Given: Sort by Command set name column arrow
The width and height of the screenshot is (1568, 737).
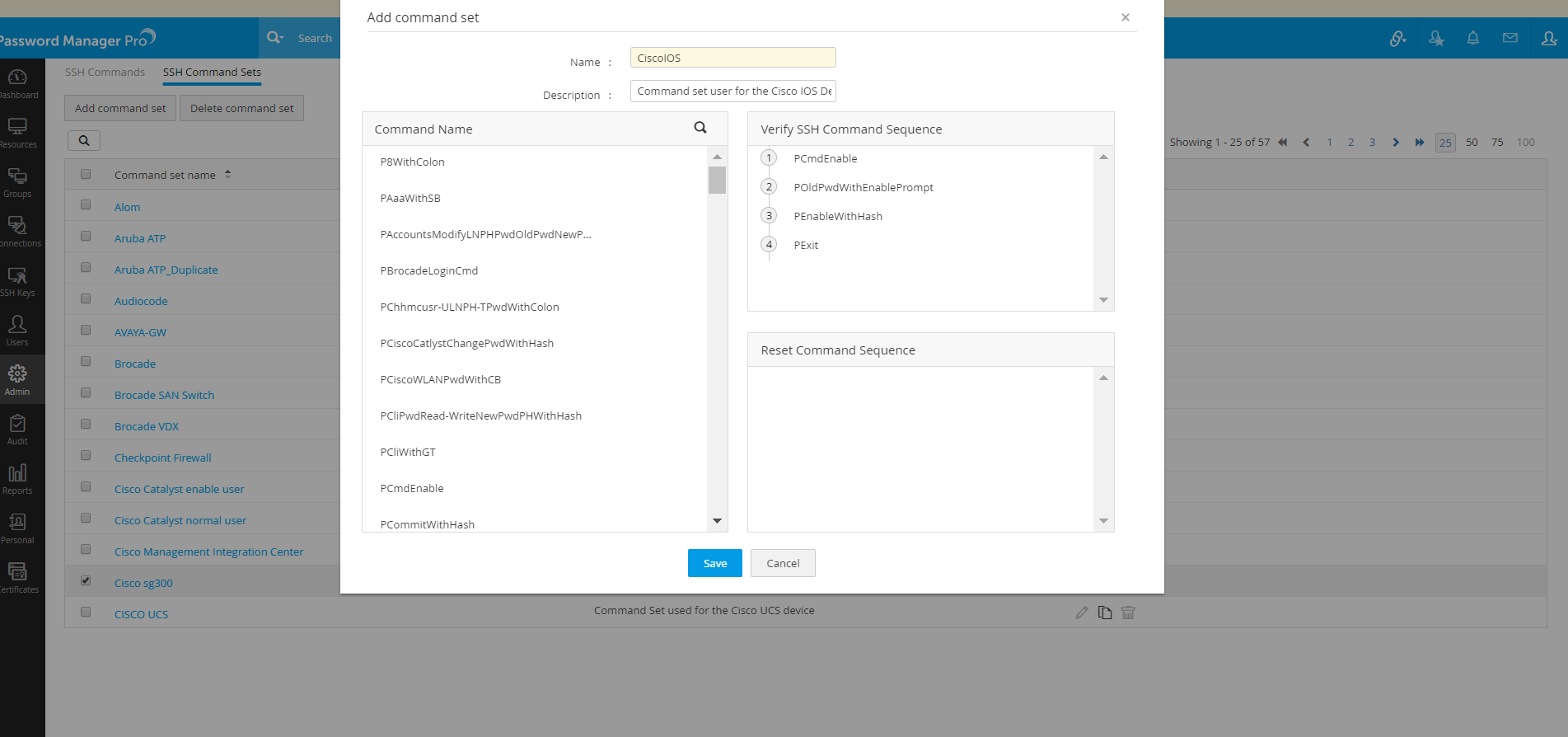Looking at the screenshot, I should [228, 175].
